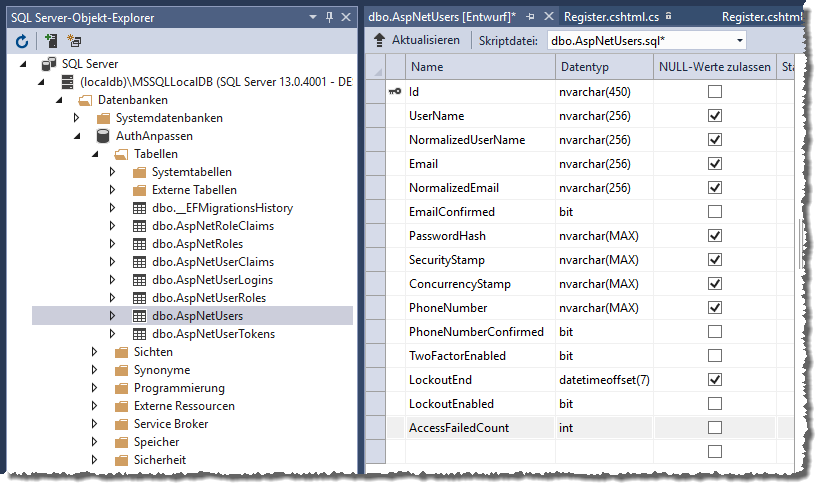Expand the dbo.AspNetUsers table node
Screen dimensions: 823x491
[112, 316]
